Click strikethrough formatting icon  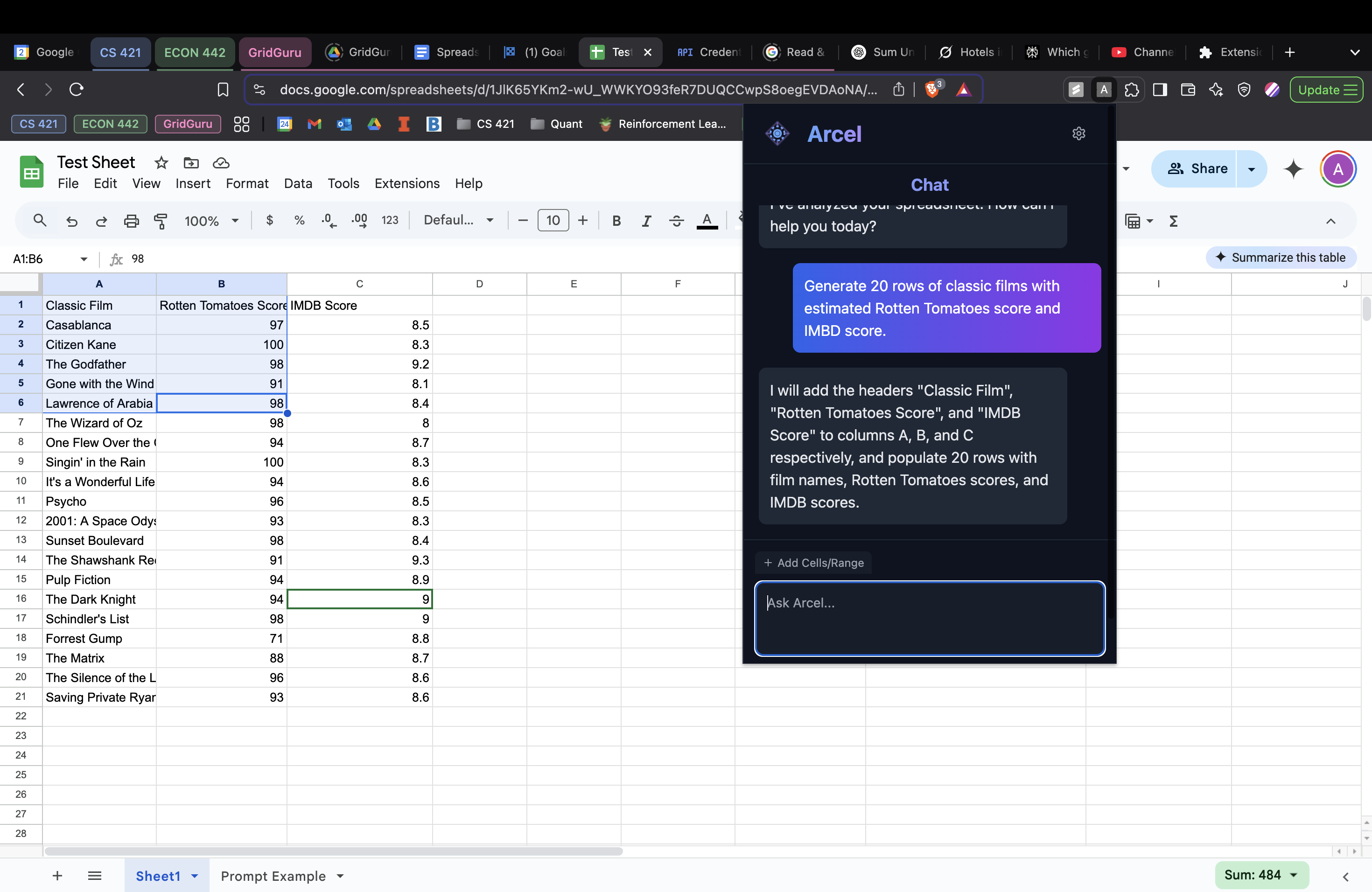pyautogui.click(x=676, y=221)
